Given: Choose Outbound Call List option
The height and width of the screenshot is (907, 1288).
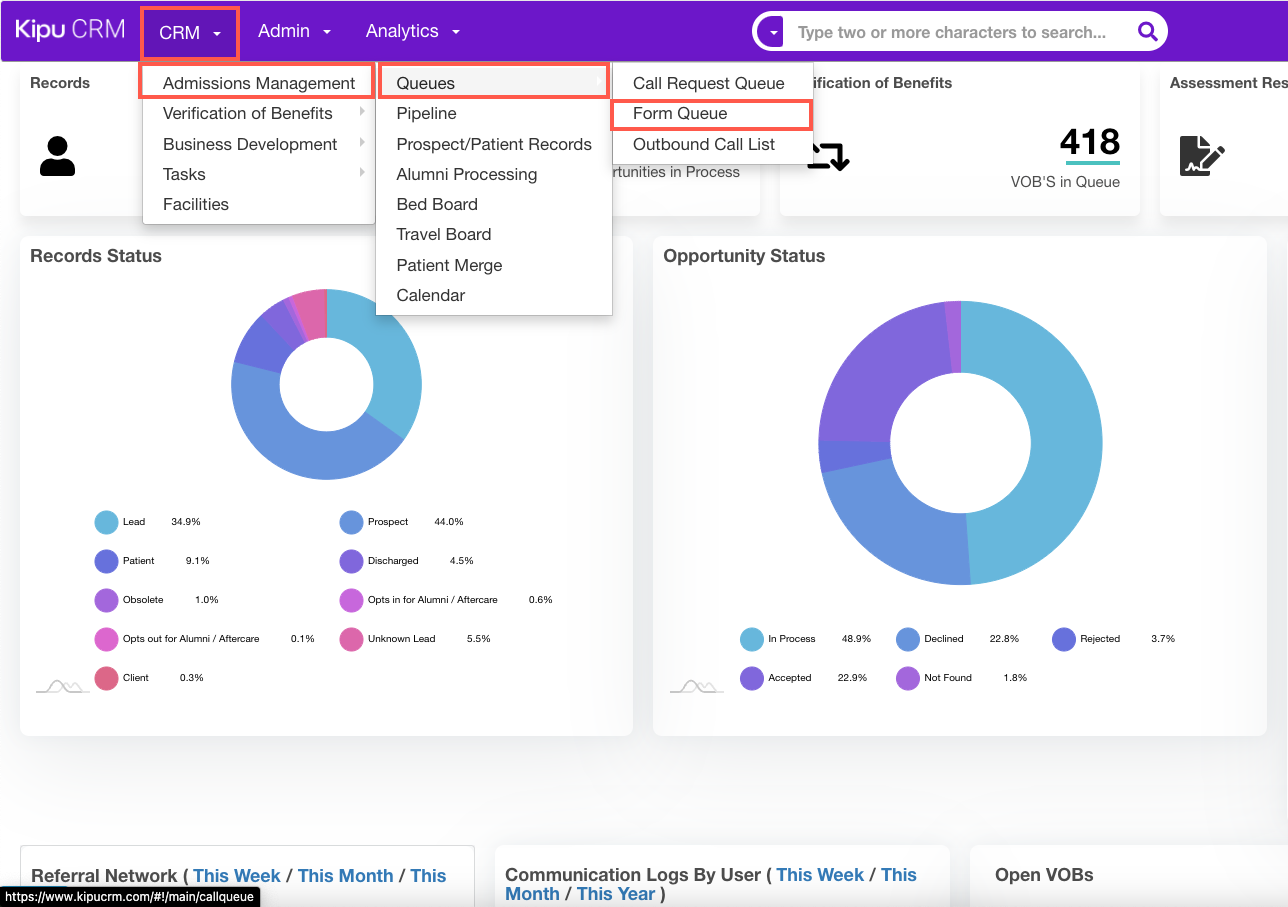Looking at the screenshot, I should click(704, 144).
